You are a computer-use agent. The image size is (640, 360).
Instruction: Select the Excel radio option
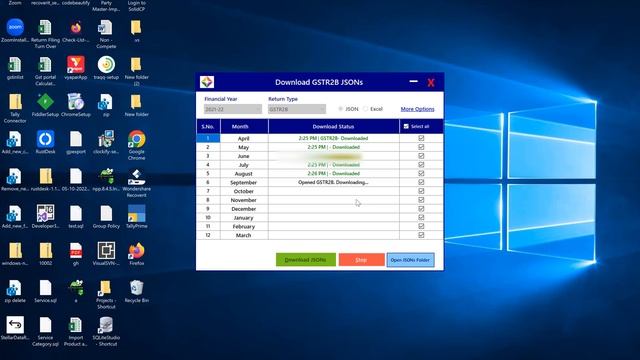click(x=365, y=109)
